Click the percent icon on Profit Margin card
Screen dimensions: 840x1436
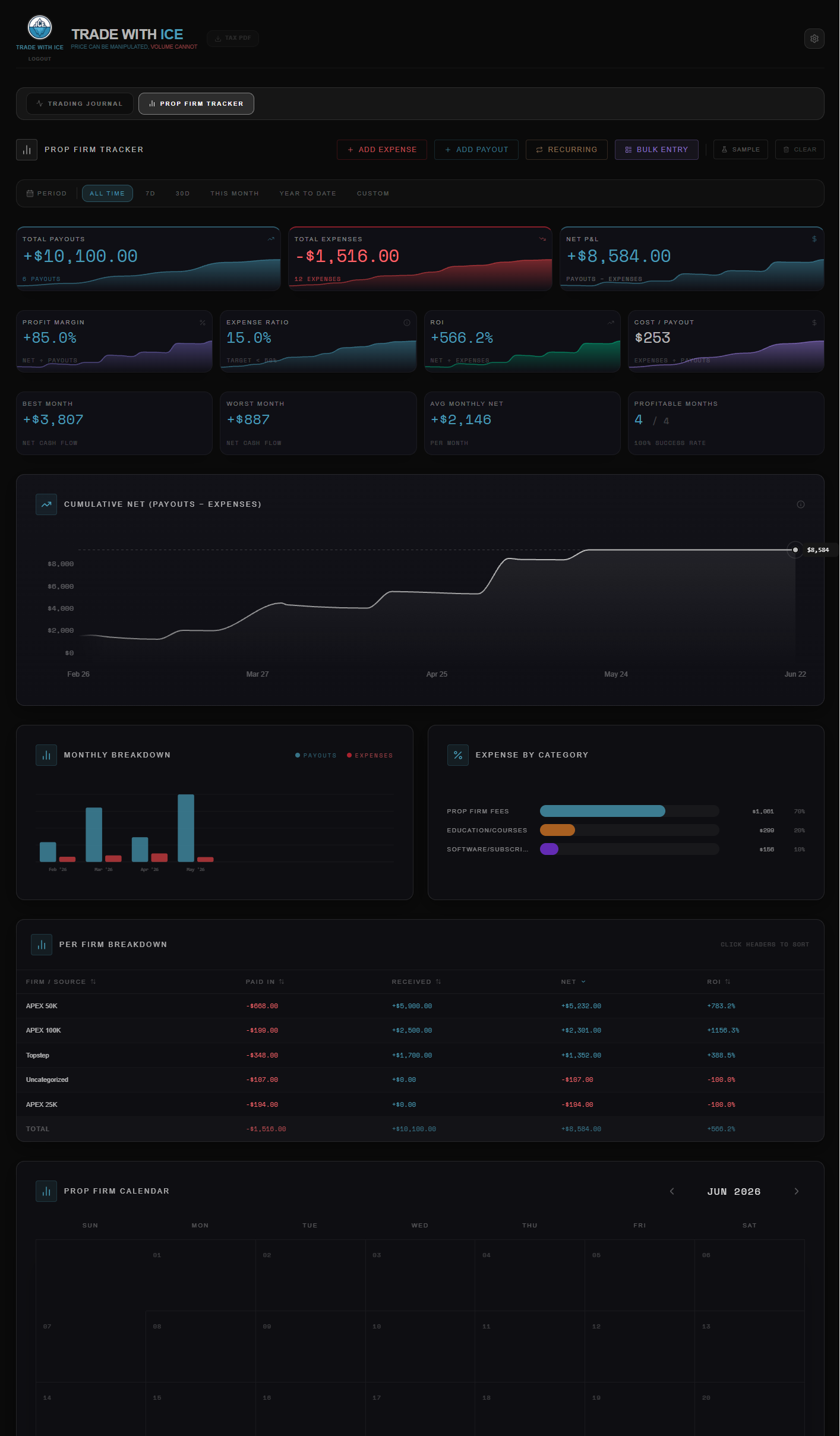[203, 323]
